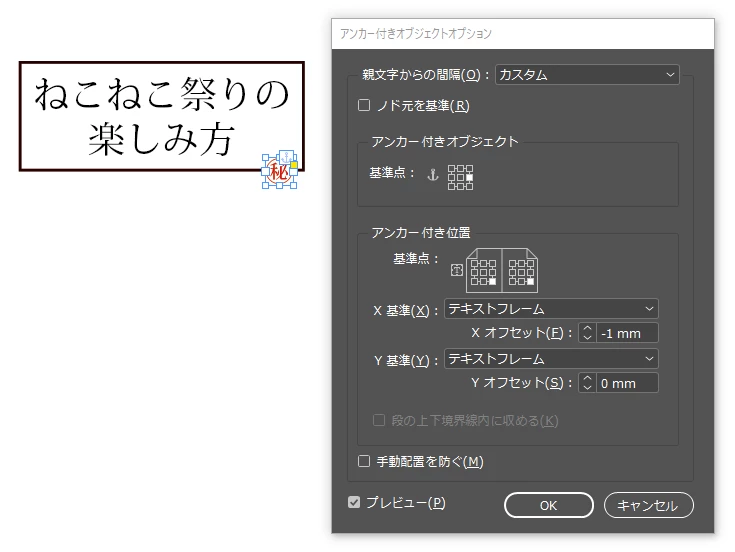Select the red 秘 stamp object on the canvas
The image size is (735, 552).
click(279, 172)
